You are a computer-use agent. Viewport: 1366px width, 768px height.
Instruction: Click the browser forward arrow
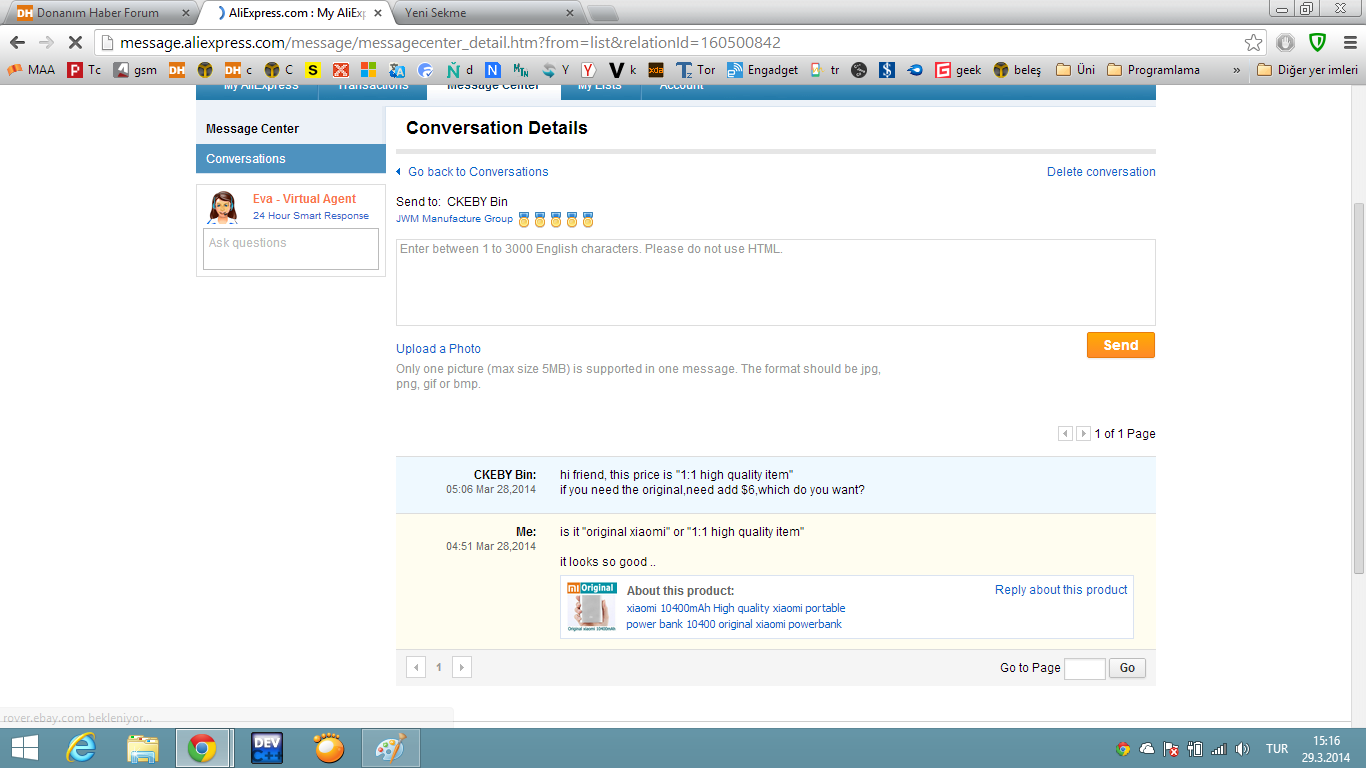46,43
